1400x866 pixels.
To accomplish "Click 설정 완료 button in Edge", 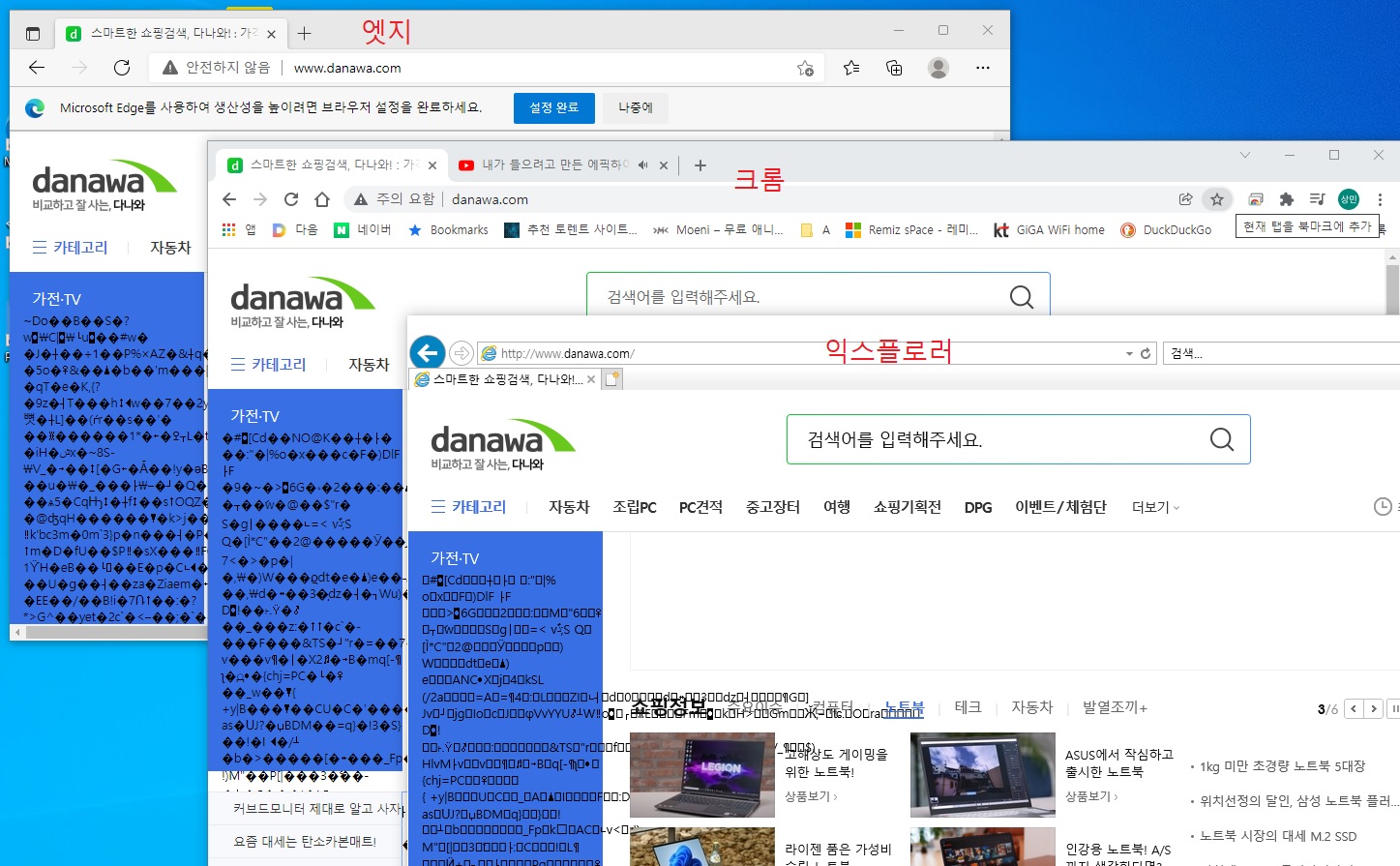I will pos(553,107).
